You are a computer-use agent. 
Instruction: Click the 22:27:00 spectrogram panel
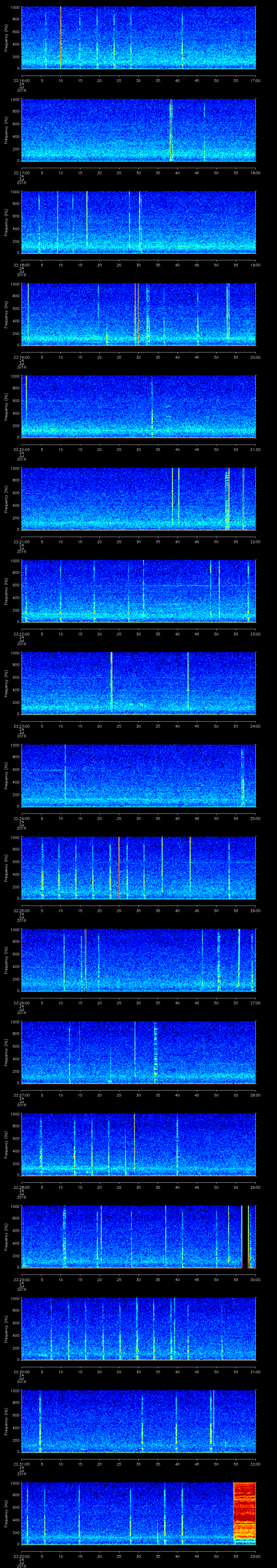point(139,1052)
